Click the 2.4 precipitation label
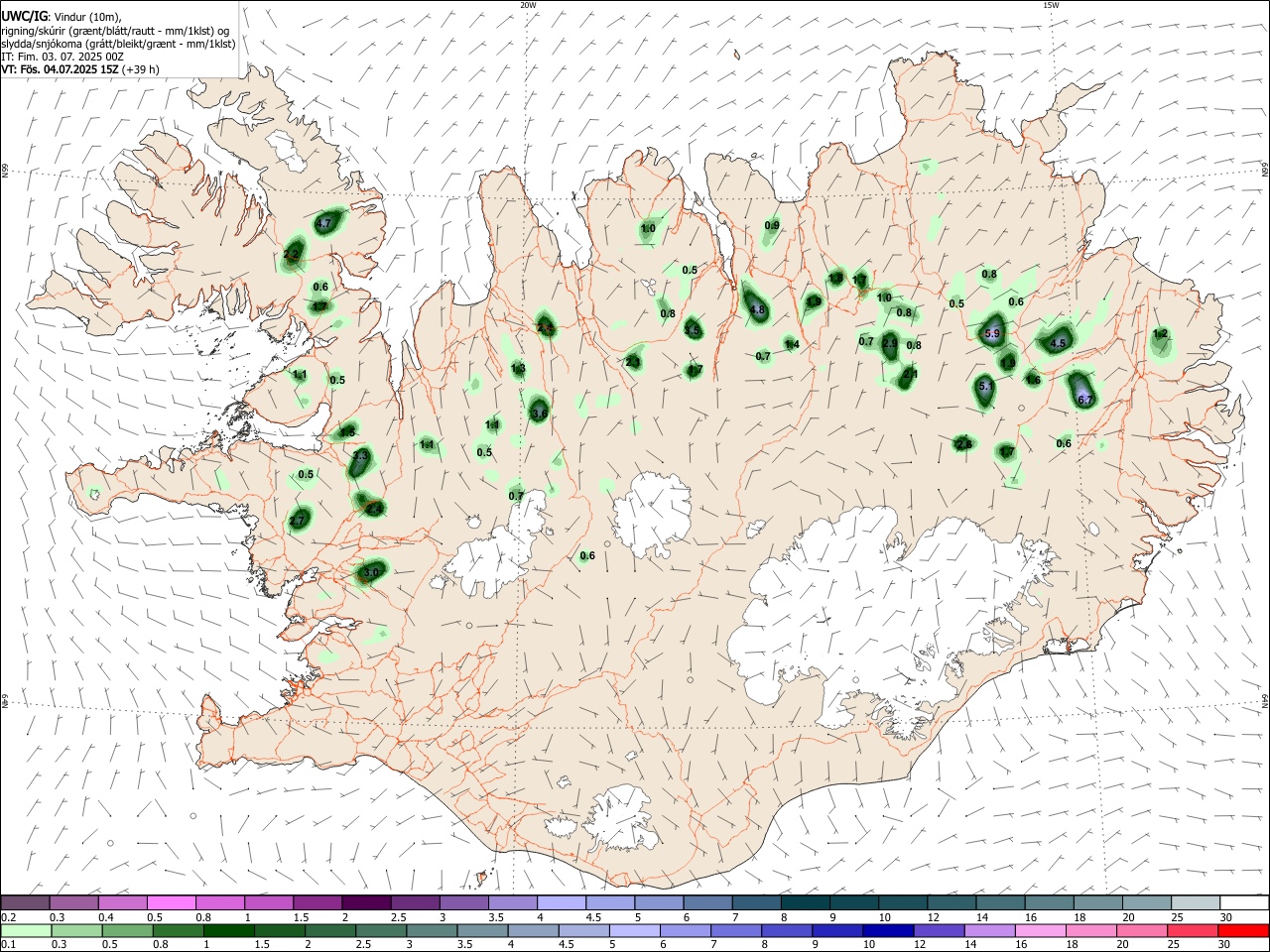1270x952 pixels. pyautogui.click(x=376, y=509)
